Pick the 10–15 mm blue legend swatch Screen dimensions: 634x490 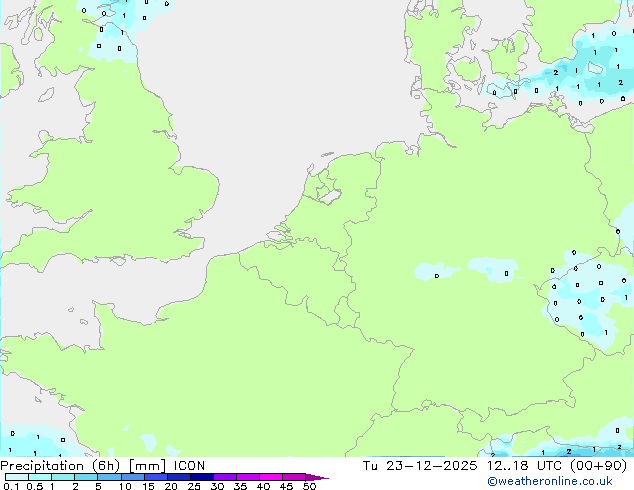(x=133, y=477)
